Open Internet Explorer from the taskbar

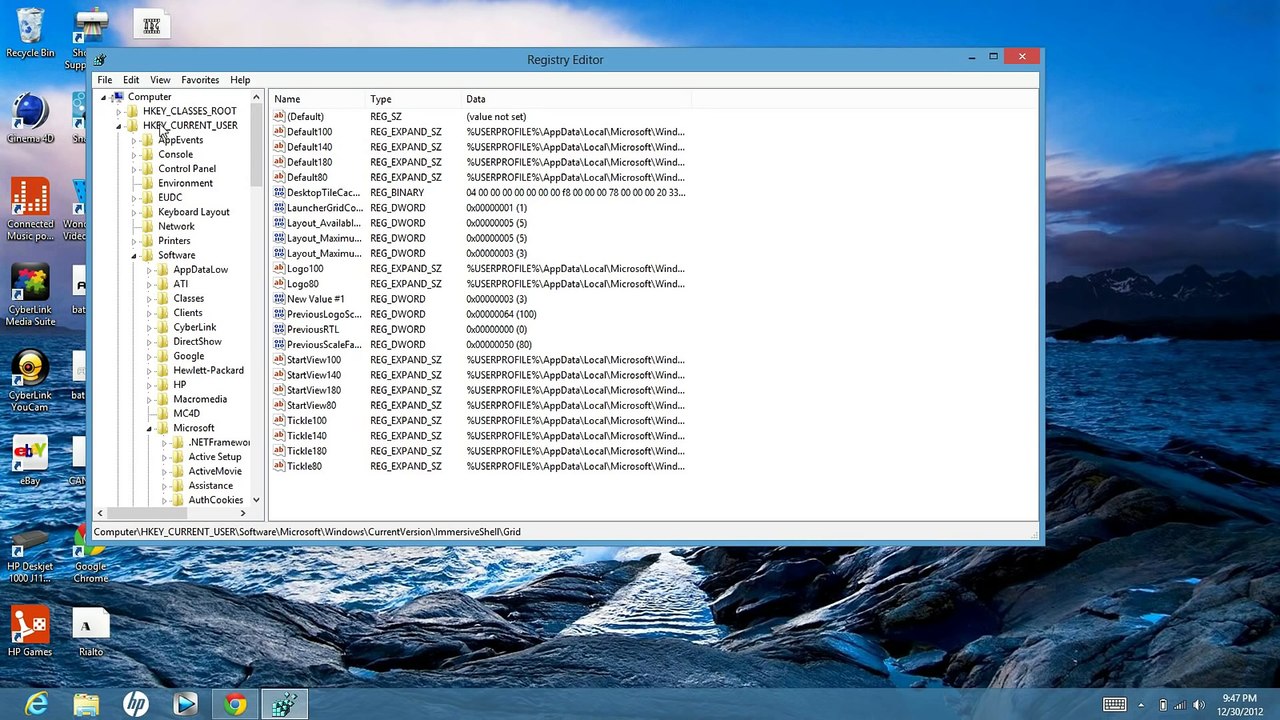point(36,705)
